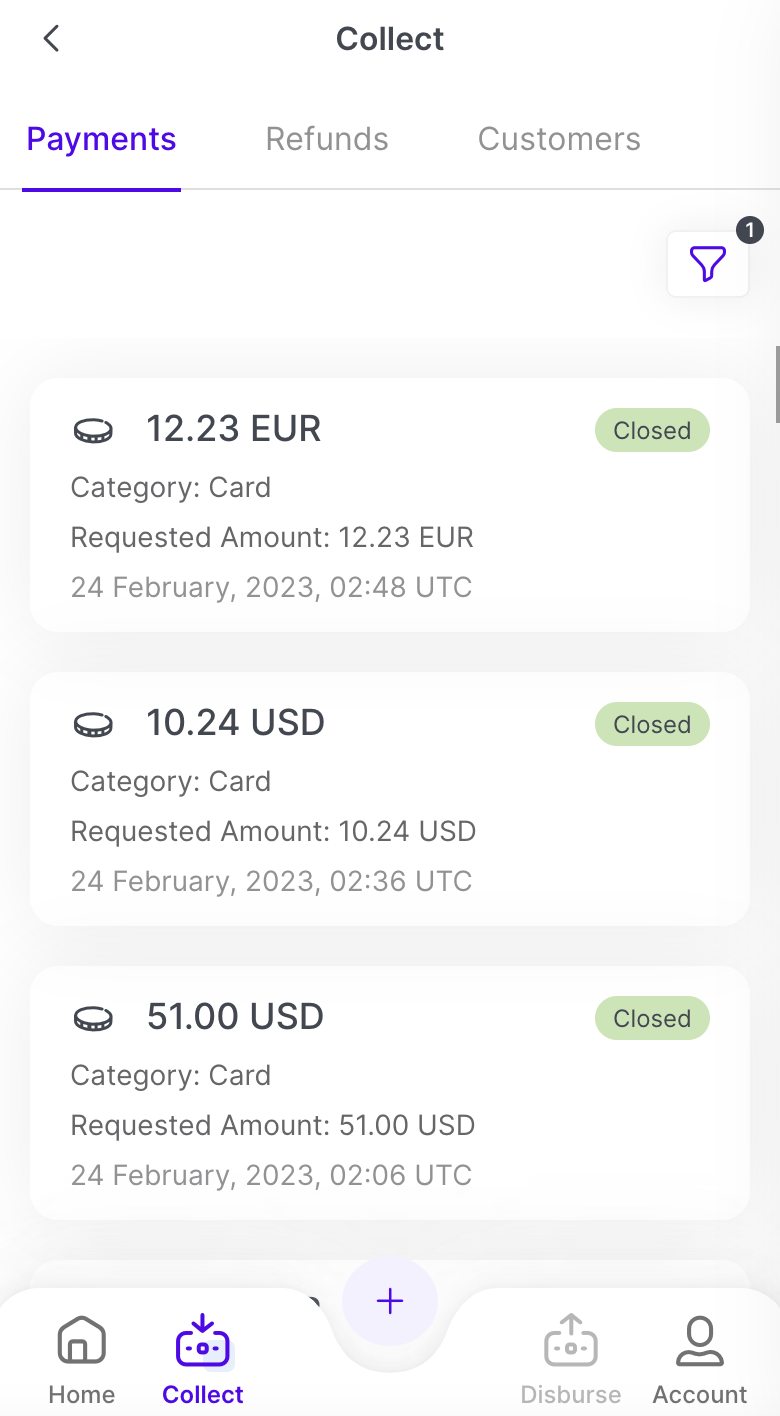Click the Closed badge on 10.24 USD payment
This screenshot has width=780, height=1416.
coord(652,725)
